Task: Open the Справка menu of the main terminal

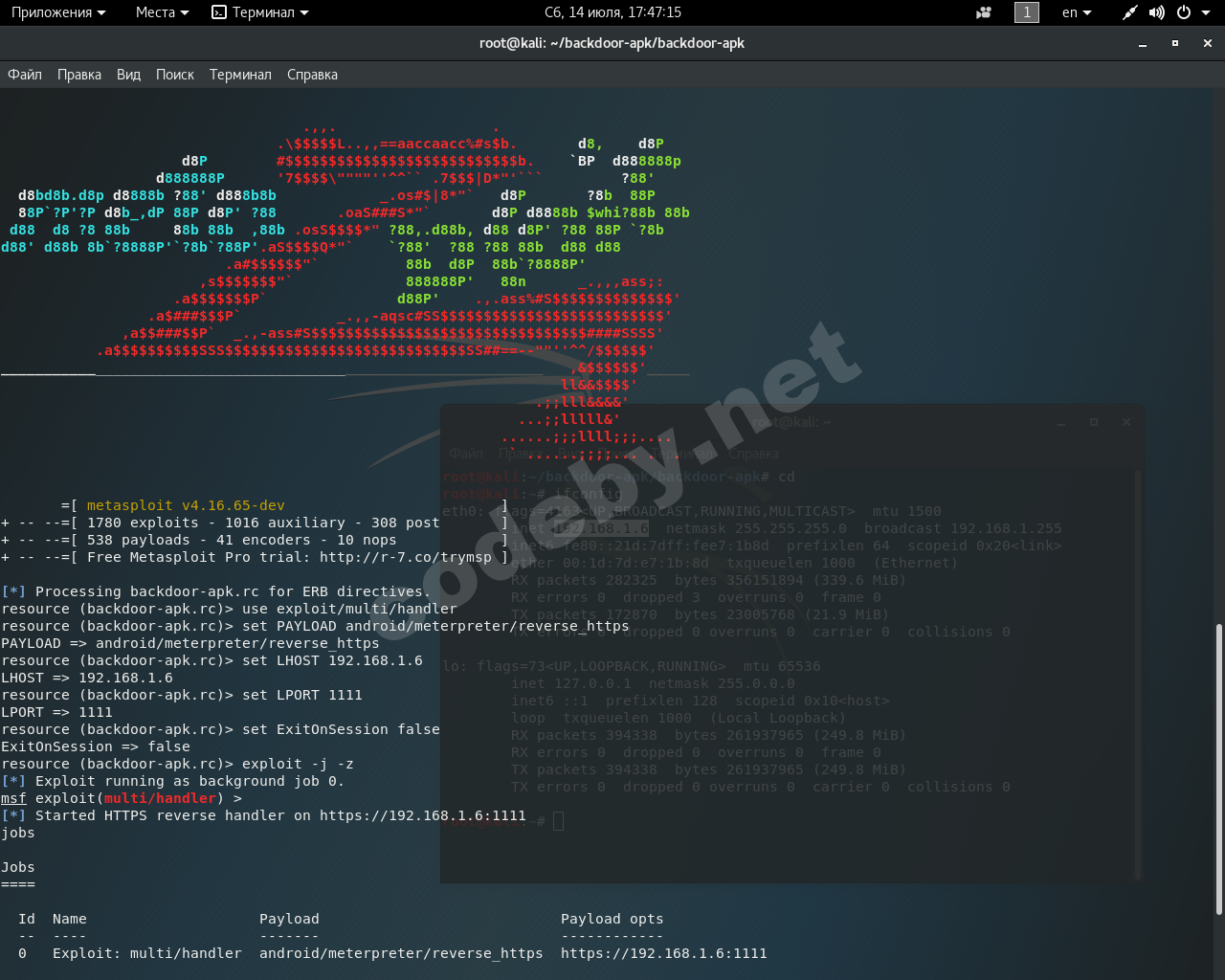Action: (312, 75)
